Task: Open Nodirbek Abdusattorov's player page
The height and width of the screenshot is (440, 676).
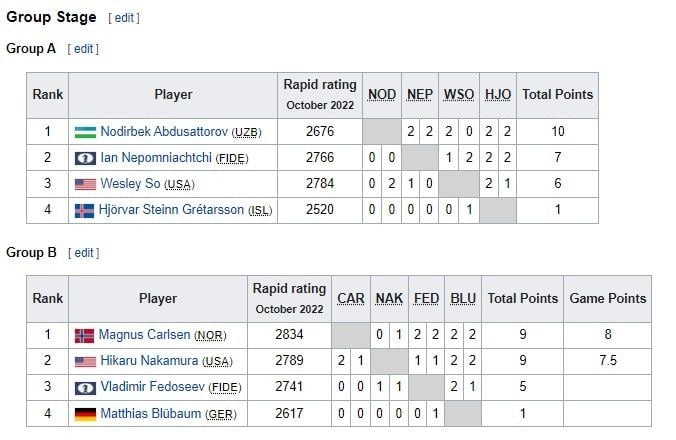Action: (164, 131)
